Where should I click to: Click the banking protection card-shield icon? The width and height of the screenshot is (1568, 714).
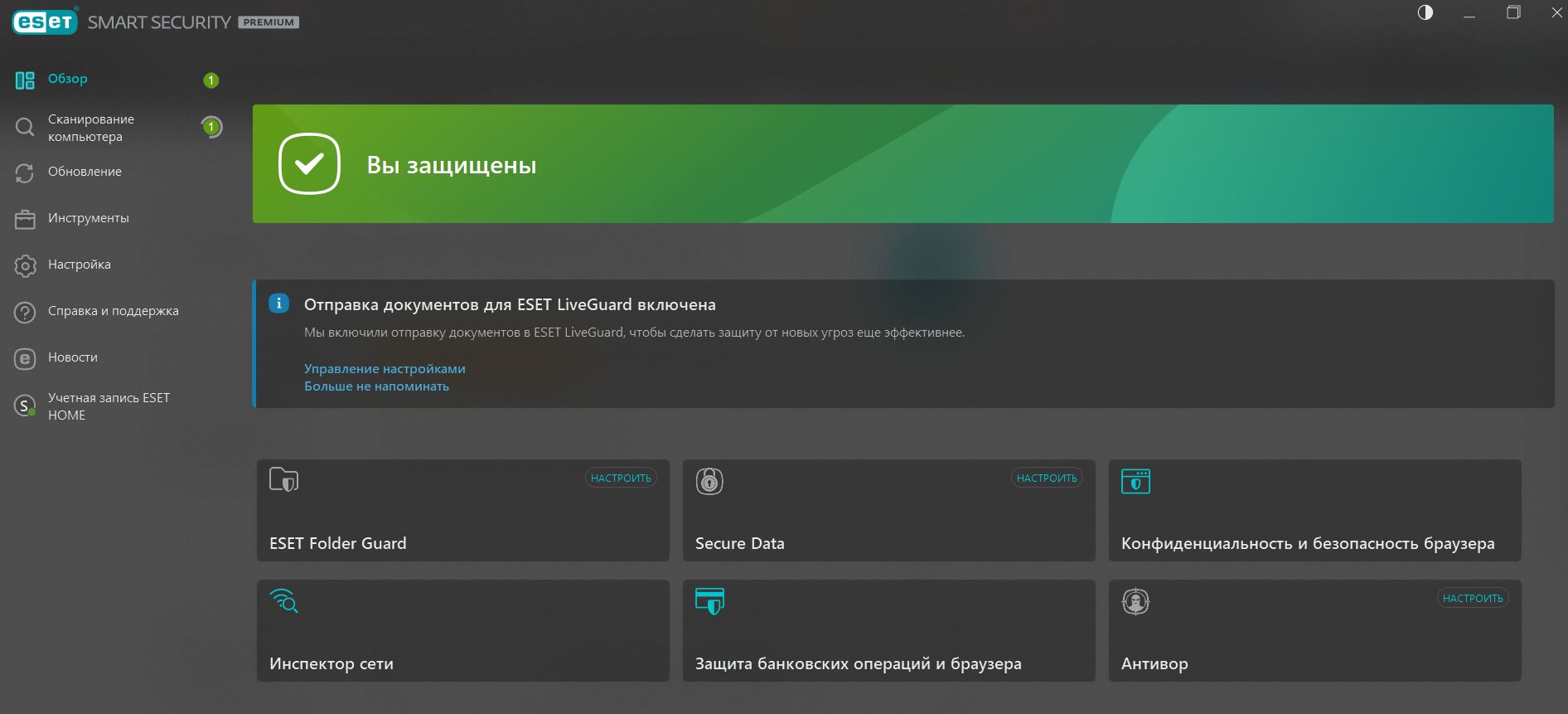coord(709,601)
